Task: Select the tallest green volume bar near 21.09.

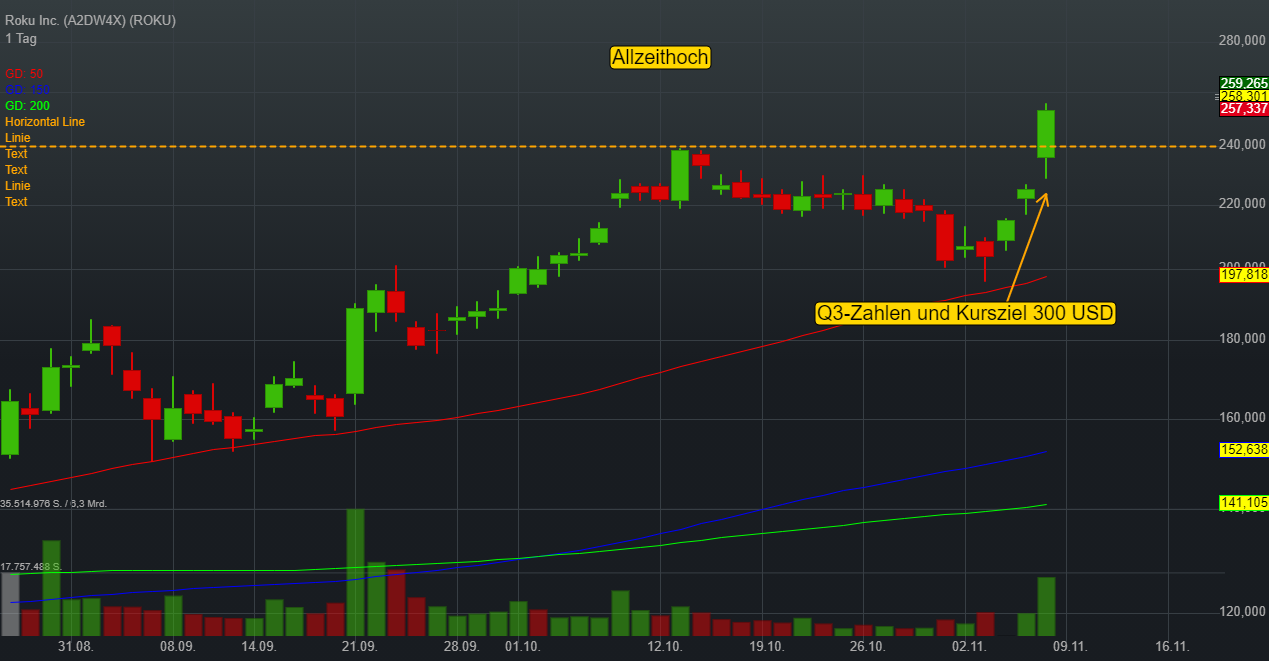Action: point(355,572)
